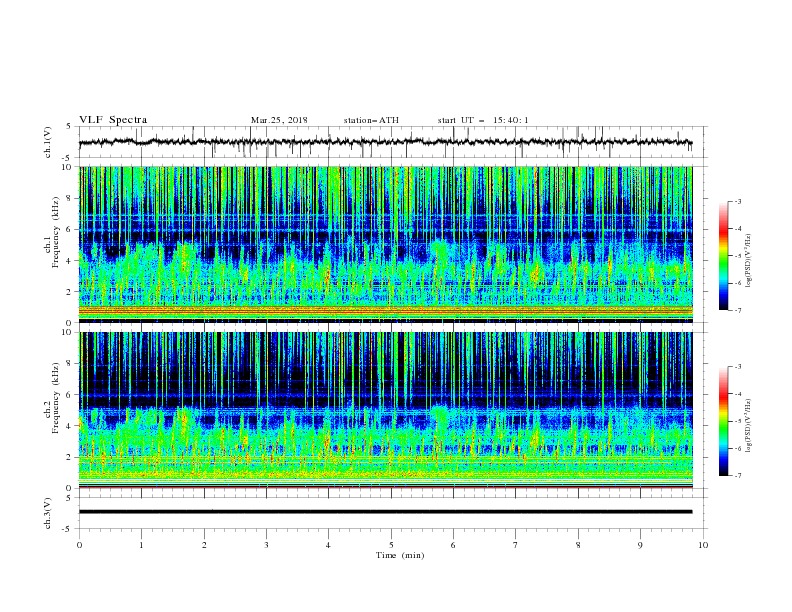
Task: Click time axis tick label "6"
Action: click(x=453, y=545)
